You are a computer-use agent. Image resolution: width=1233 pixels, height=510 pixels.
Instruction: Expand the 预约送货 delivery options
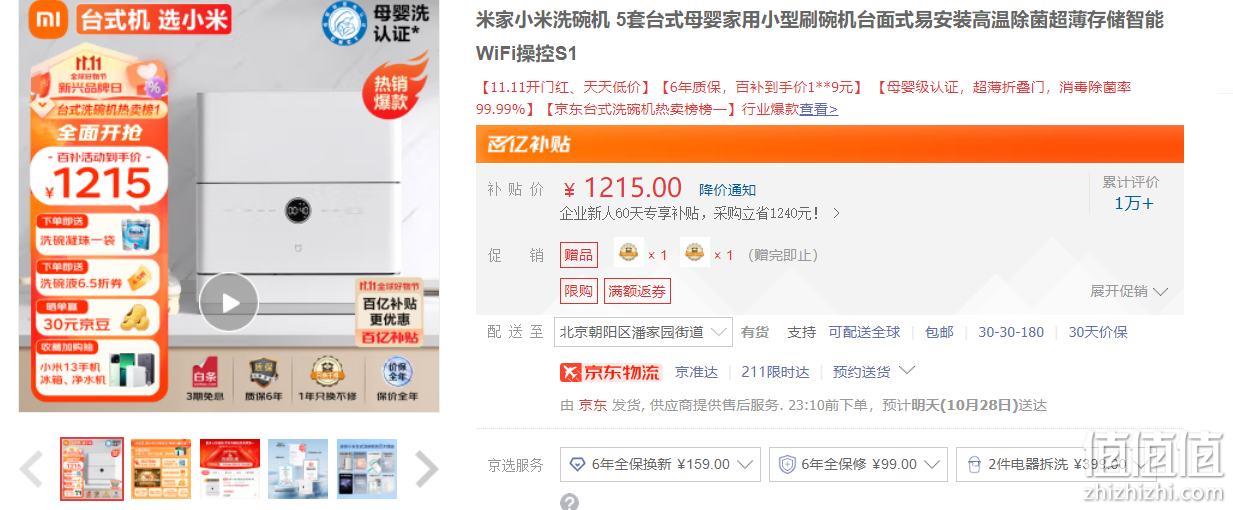pos(873,371)
